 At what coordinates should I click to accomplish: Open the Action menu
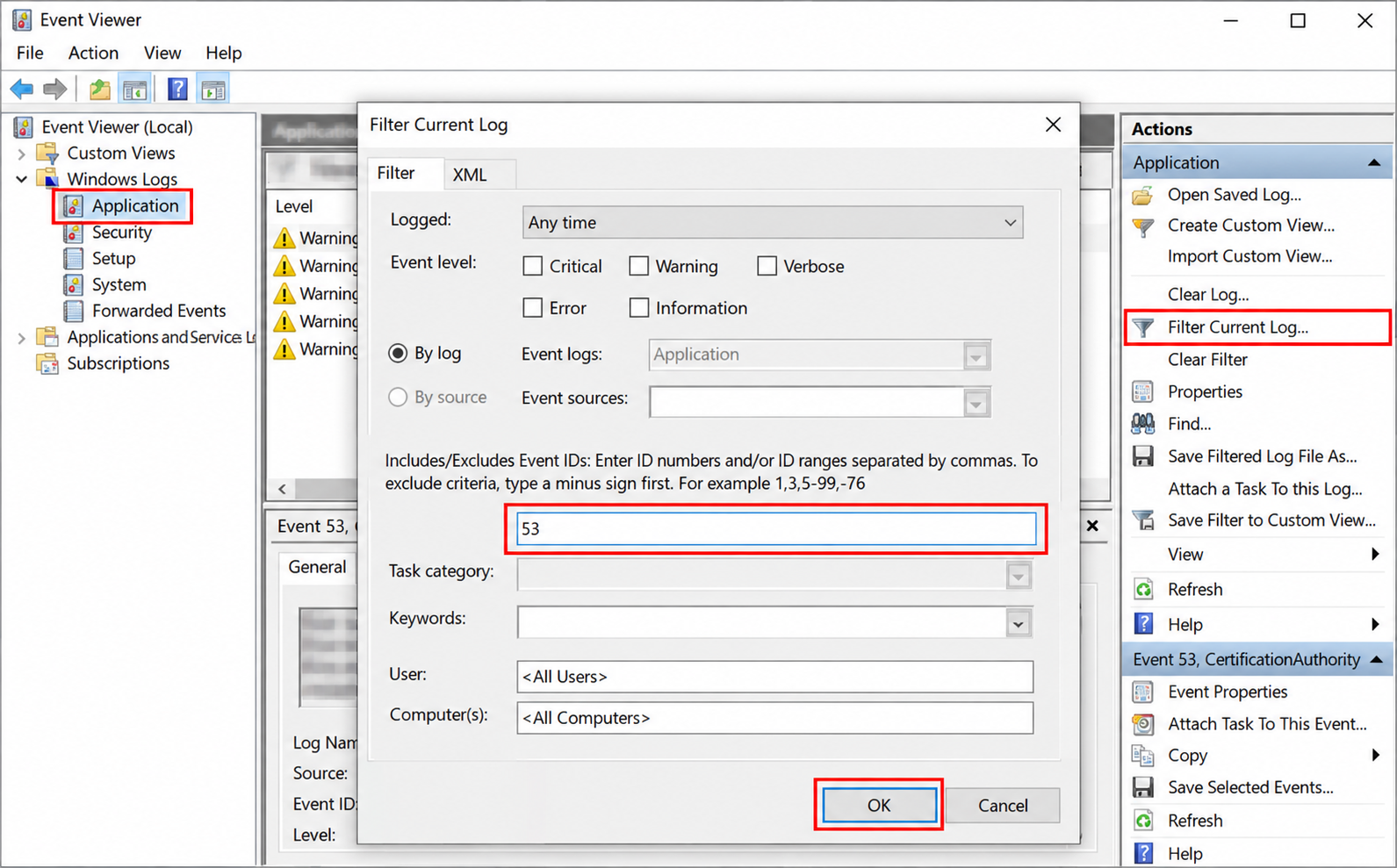[x=93, y=53]
